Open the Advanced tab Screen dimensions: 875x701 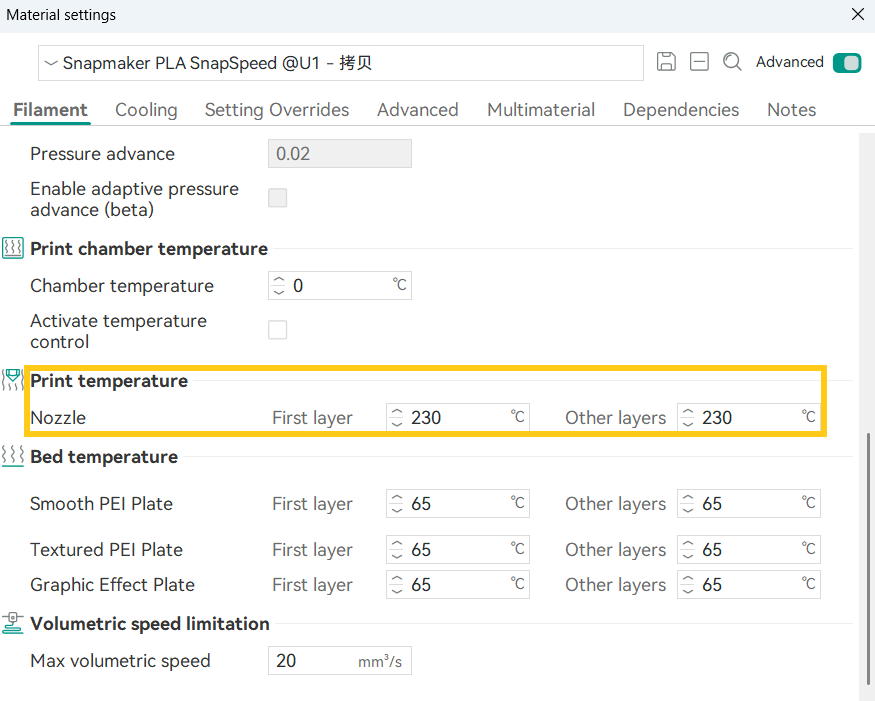417,110
